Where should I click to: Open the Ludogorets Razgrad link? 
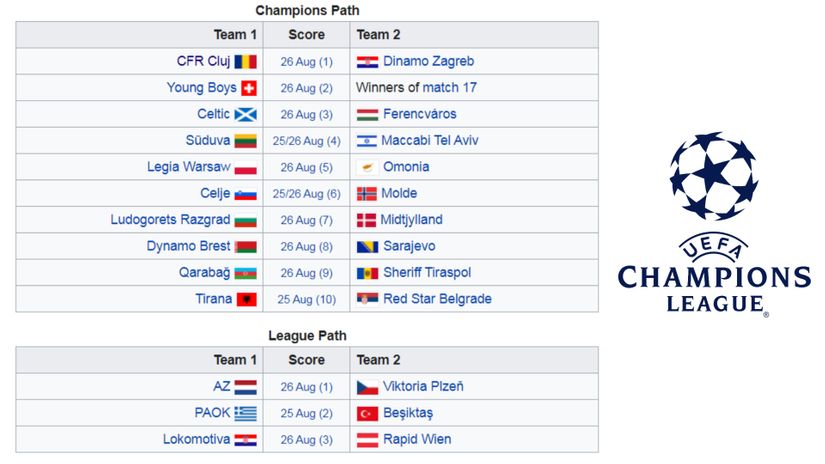[170, 220]
